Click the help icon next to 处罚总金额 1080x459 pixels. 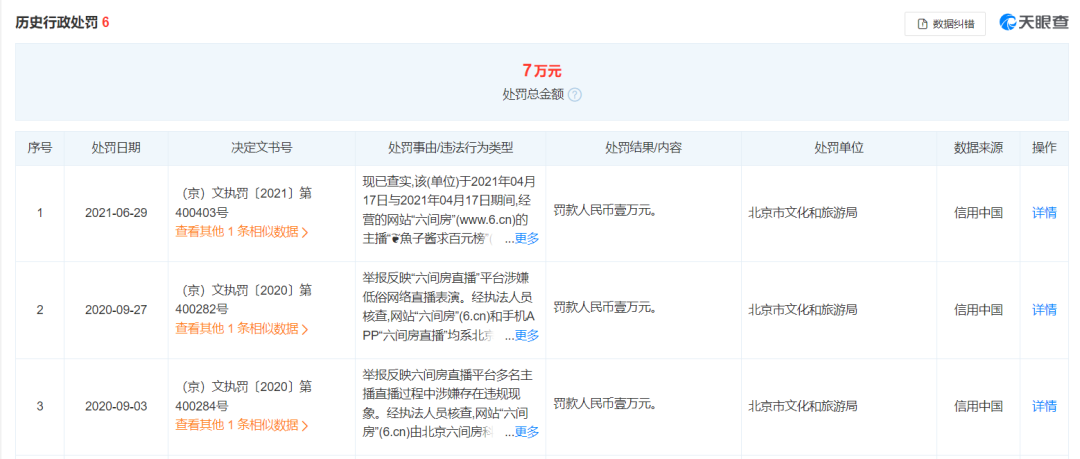(575, 95)
